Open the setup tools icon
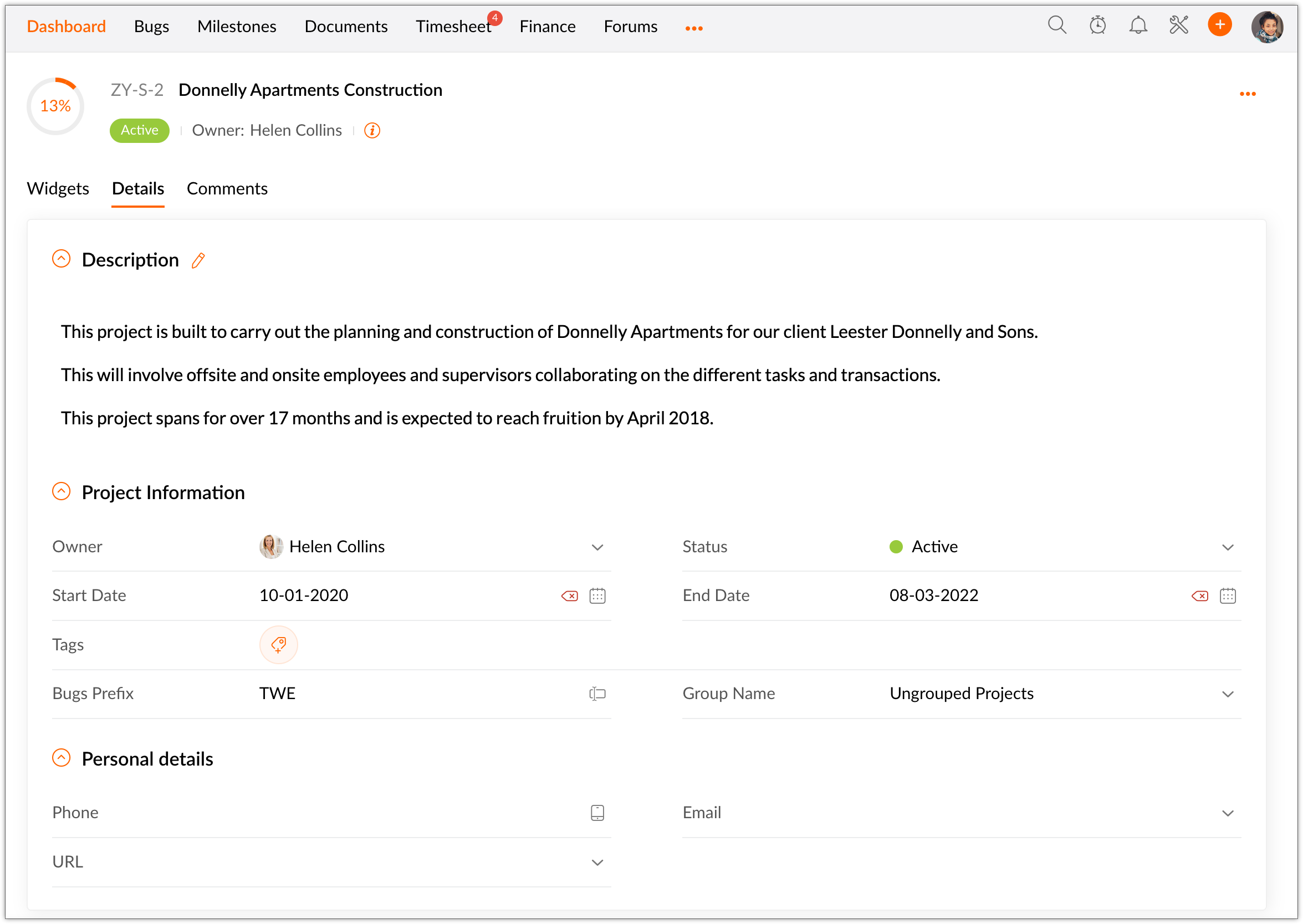Screen dimensions: 1303x924 1178,25
